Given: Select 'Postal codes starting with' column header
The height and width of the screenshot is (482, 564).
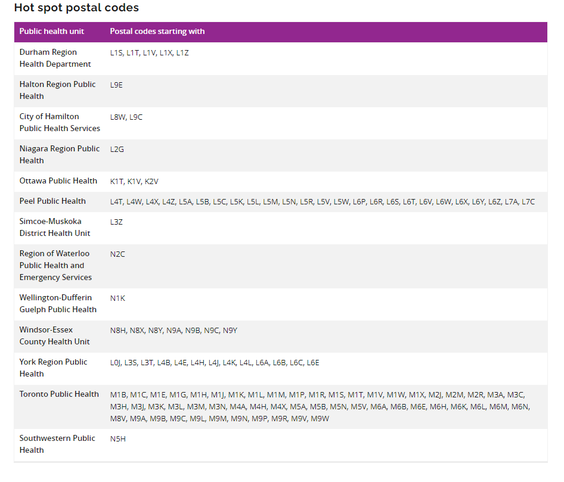Looking at the screenshot, I should (x=157, y=31).
